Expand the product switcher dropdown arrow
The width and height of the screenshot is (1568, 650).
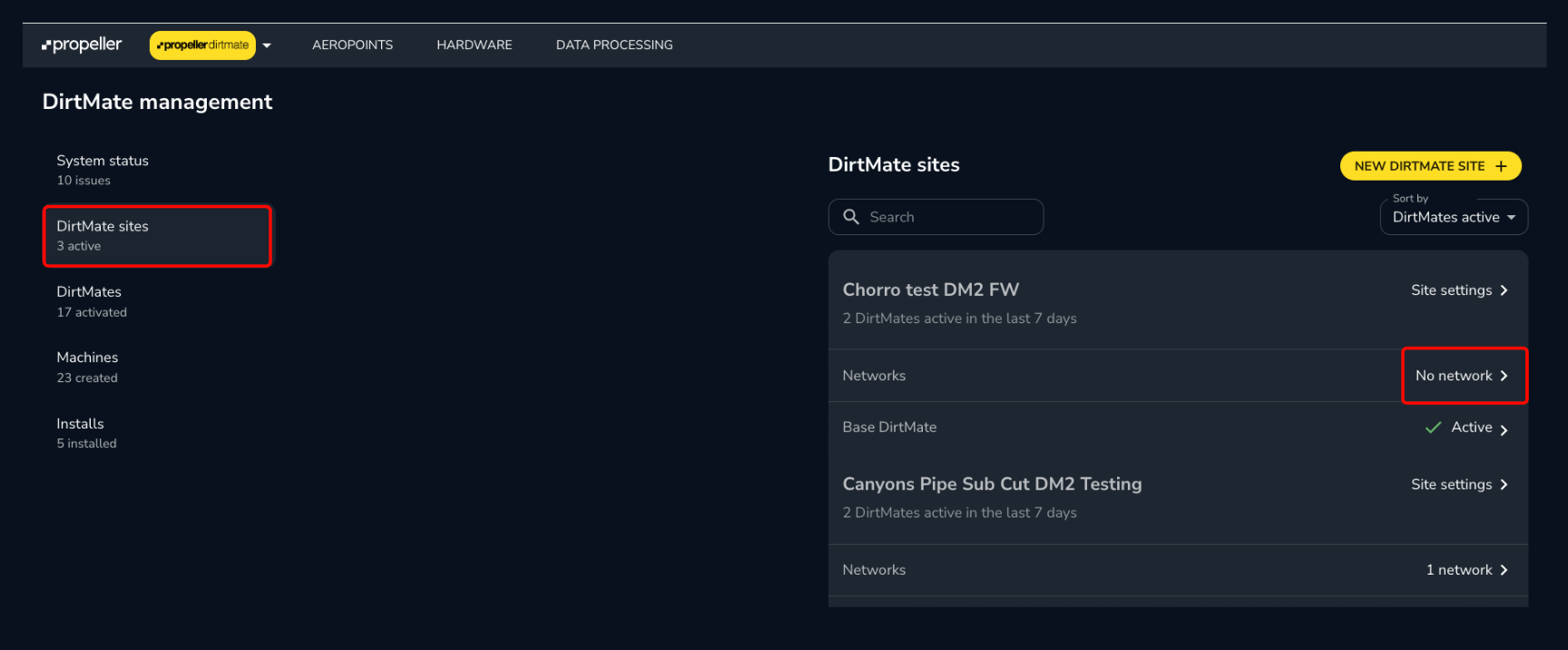point(267,45)
